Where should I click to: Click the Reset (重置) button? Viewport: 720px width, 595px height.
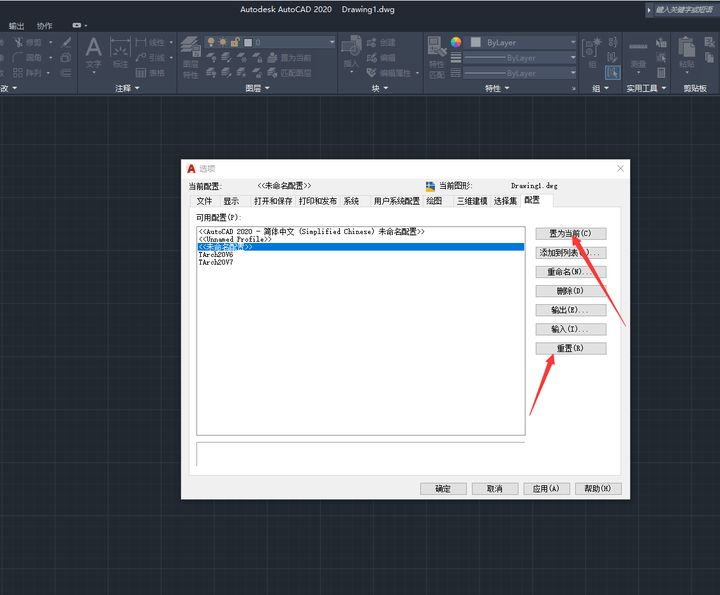(x=571, y=348)
